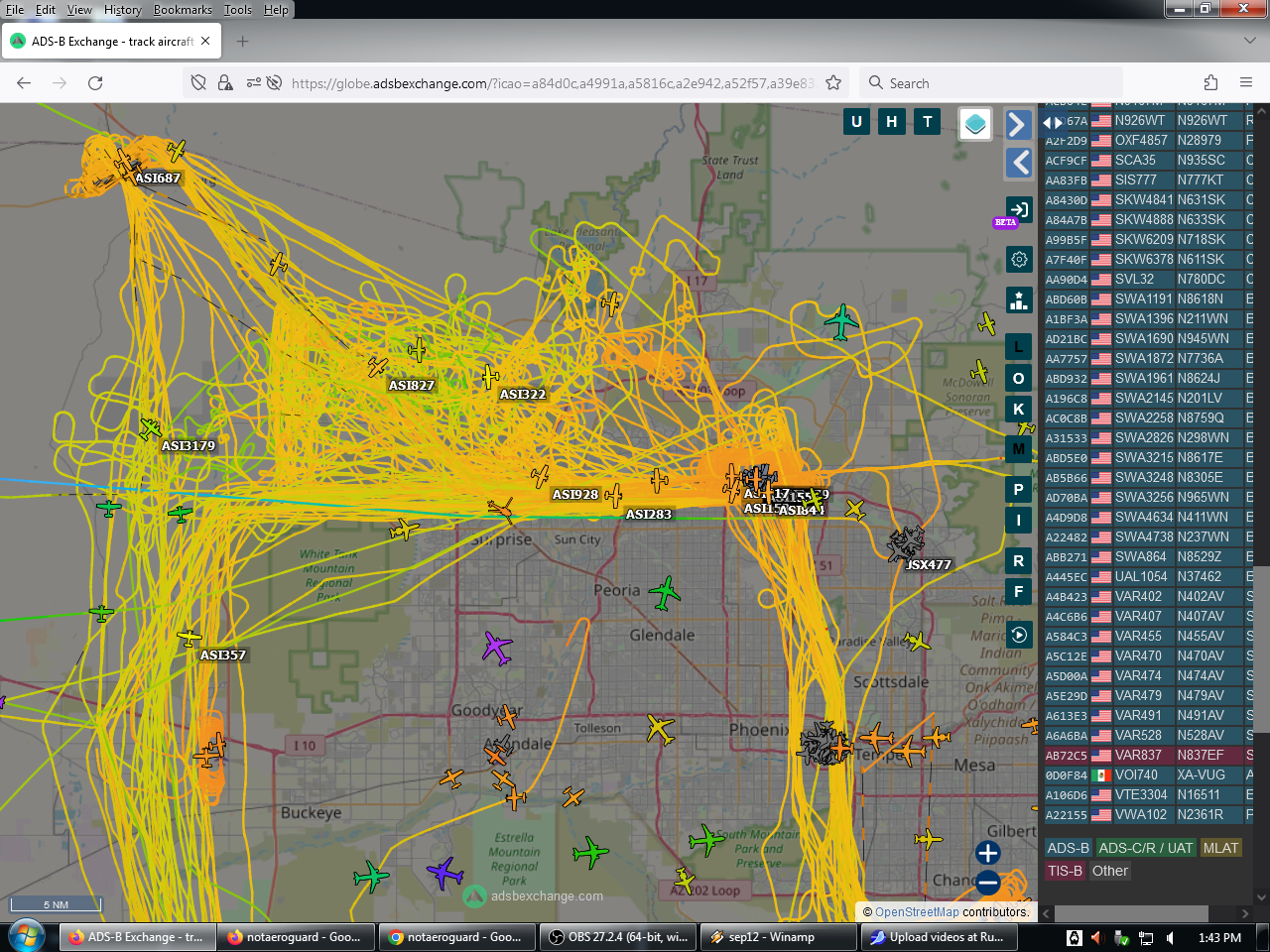Click the R map button
Screen dimensions: 1270x952
[1018, 560]
